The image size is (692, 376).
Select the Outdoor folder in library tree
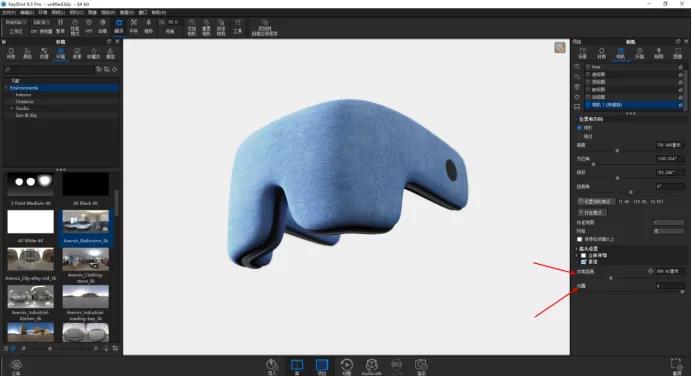[x=25, y=102]
